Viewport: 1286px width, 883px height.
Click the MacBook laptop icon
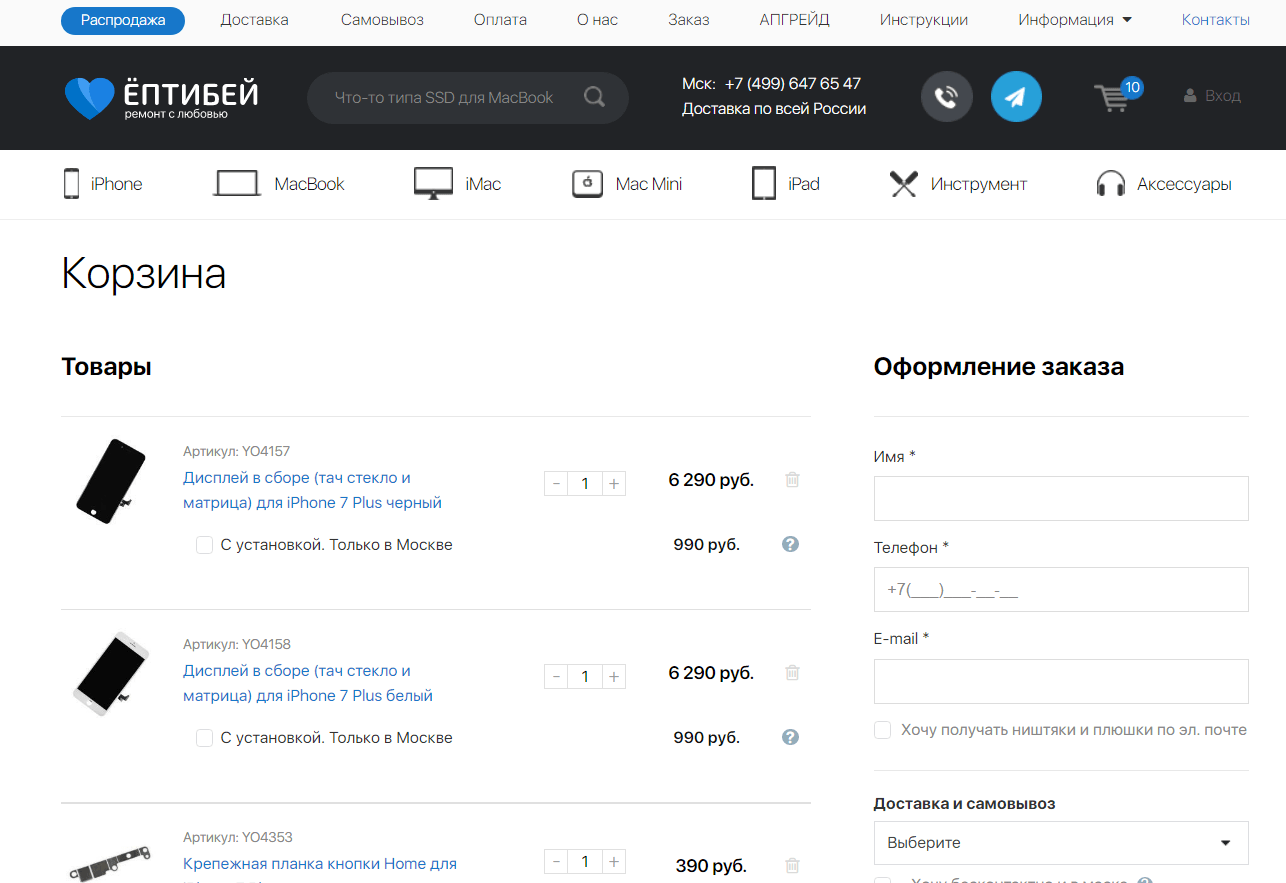237,184
